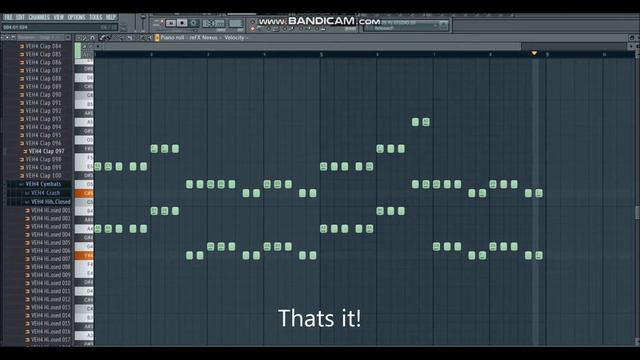Select VEH4 Hi..osed 001 sample
The height and width of the screenshot is (360, 640).
[50, 211]
